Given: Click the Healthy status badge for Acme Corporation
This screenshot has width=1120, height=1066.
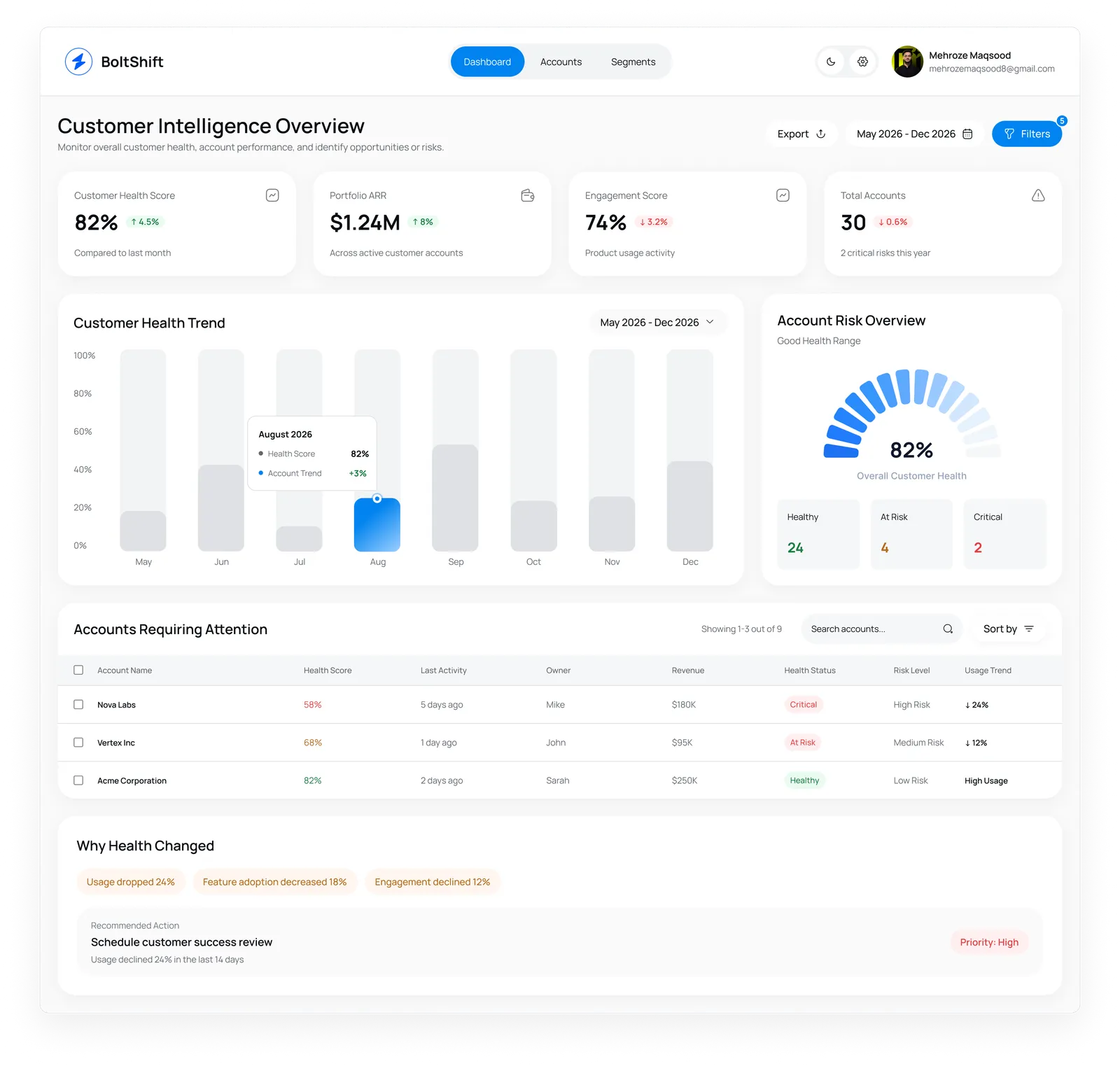Looking at the screenshot, I should [x=804, y=780].
